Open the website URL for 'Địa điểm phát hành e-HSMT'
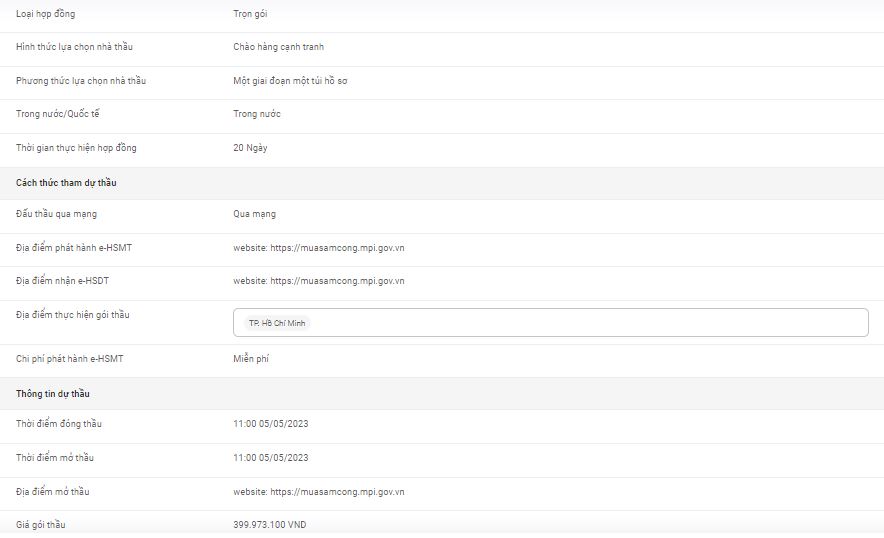The width and height of the screenshot is (884, 538). pyautogui.click(x=337, y=248)
